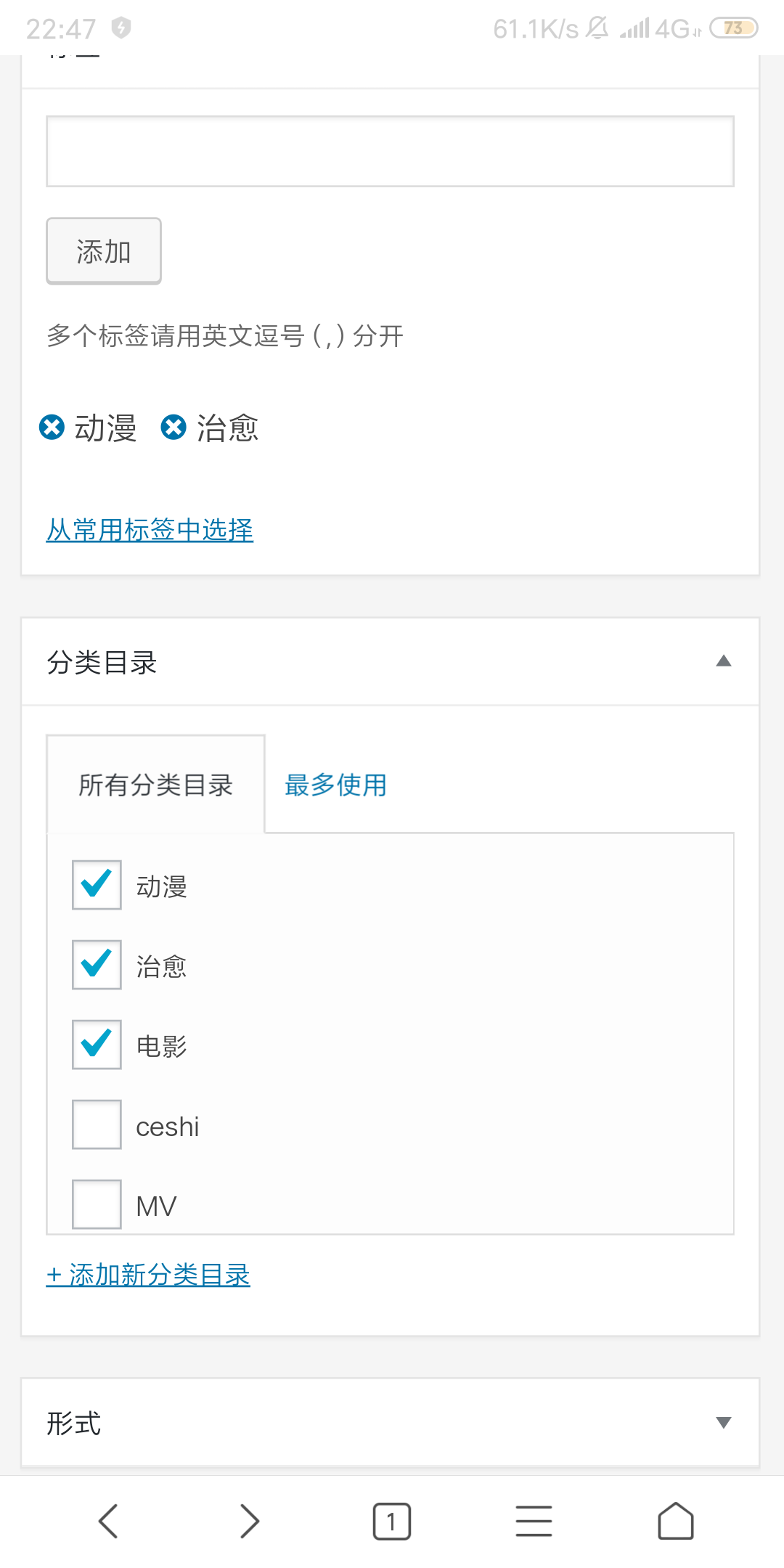Check the ceshi category checkbox
Screen dimensions: 784x1568
tap(97, 1124)
